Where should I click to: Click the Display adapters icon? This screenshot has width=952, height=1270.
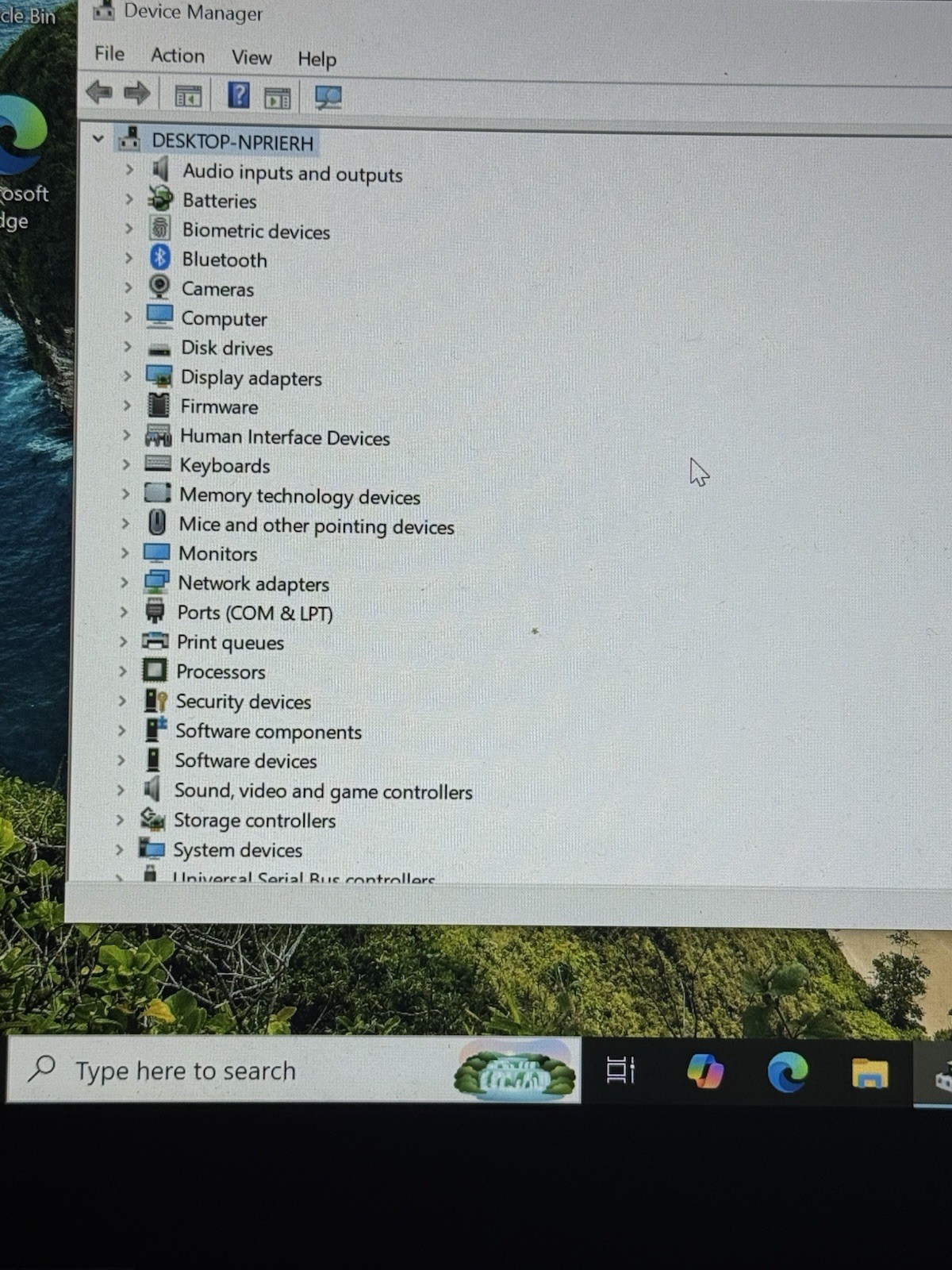tap(159, 376)
